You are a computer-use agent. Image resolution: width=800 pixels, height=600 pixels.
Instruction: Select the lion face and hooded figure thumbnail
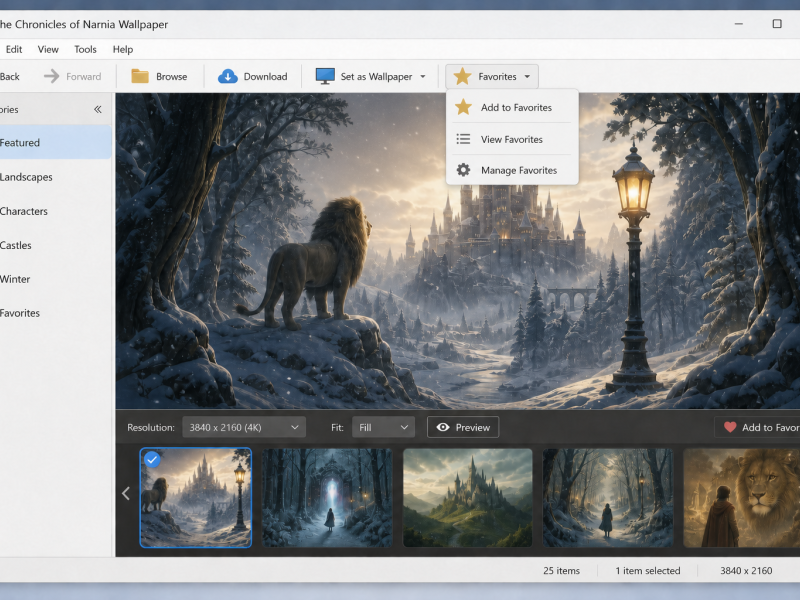[x=741, y=497]
